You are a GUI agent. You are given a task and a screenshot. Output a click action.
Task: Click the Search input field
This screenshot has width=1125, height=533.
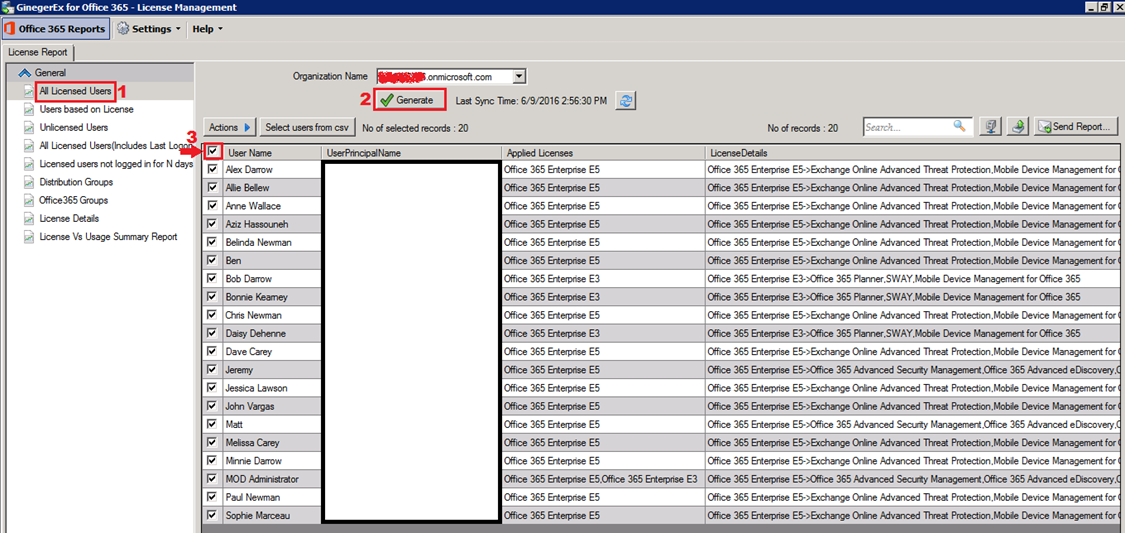pyautogui.click(x=908, y=127)
